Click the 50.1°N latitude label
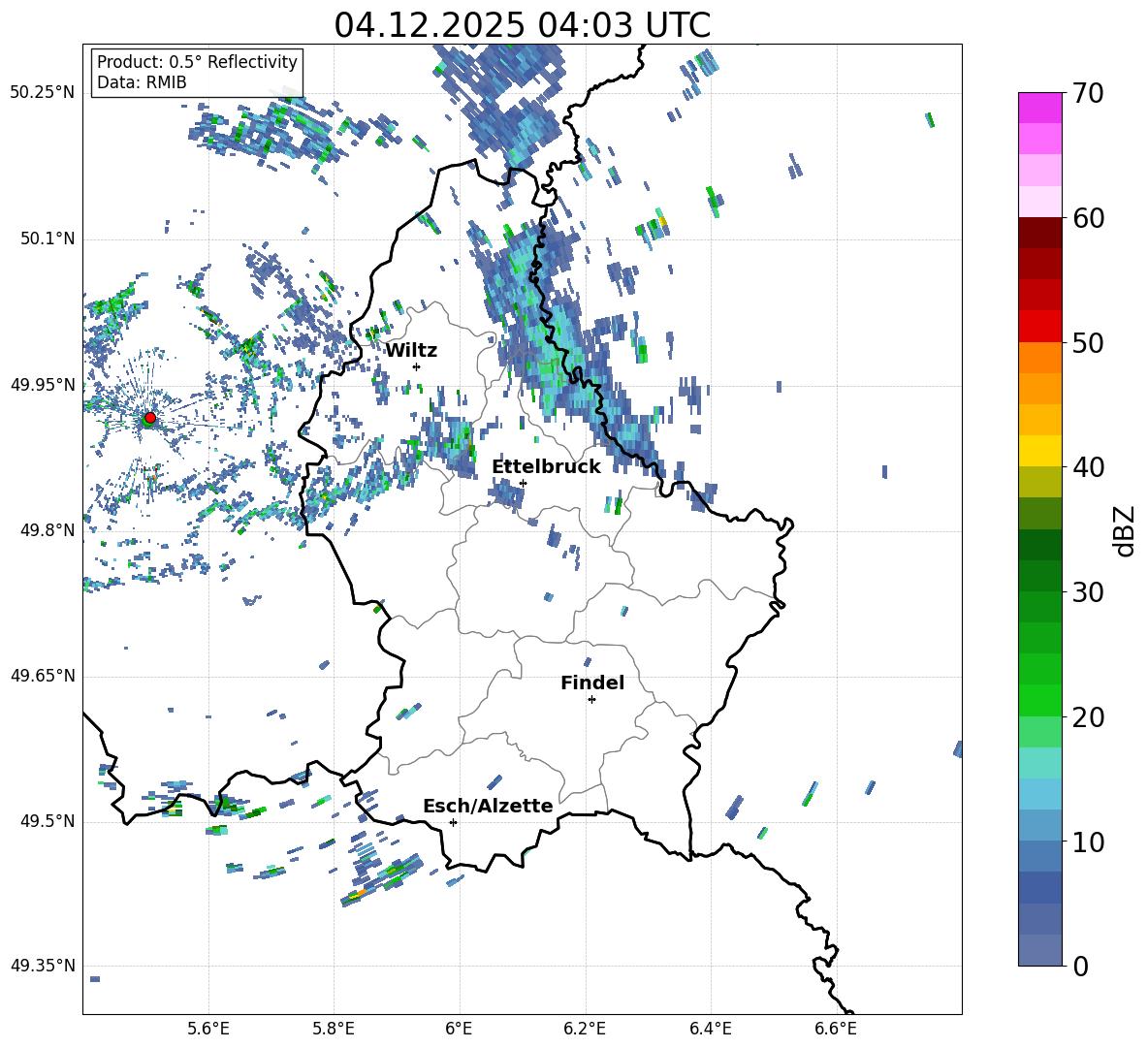1148x1048 pixels. [x=48, y=238]
